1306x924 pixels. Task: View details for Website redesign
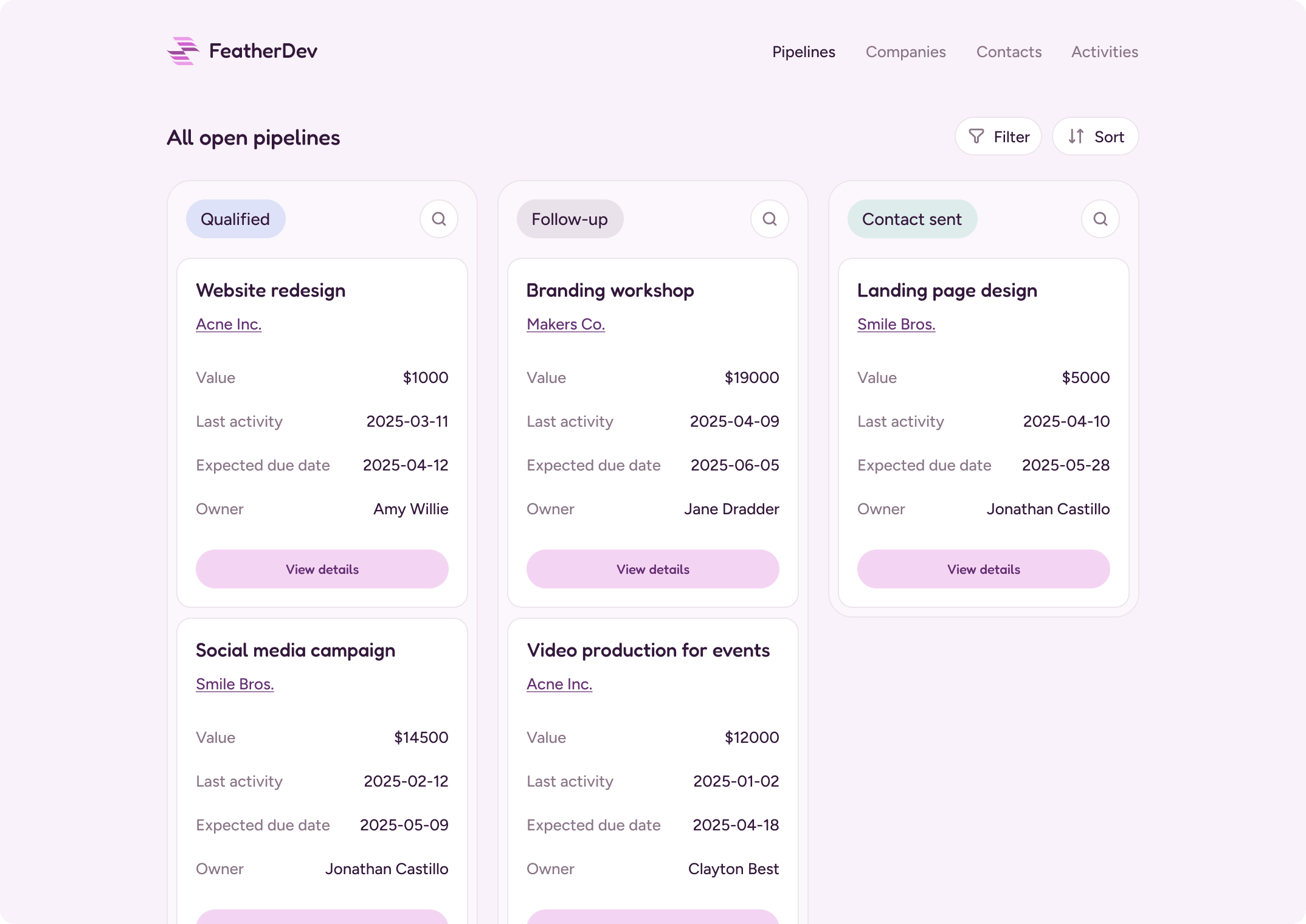coord(322,569)
